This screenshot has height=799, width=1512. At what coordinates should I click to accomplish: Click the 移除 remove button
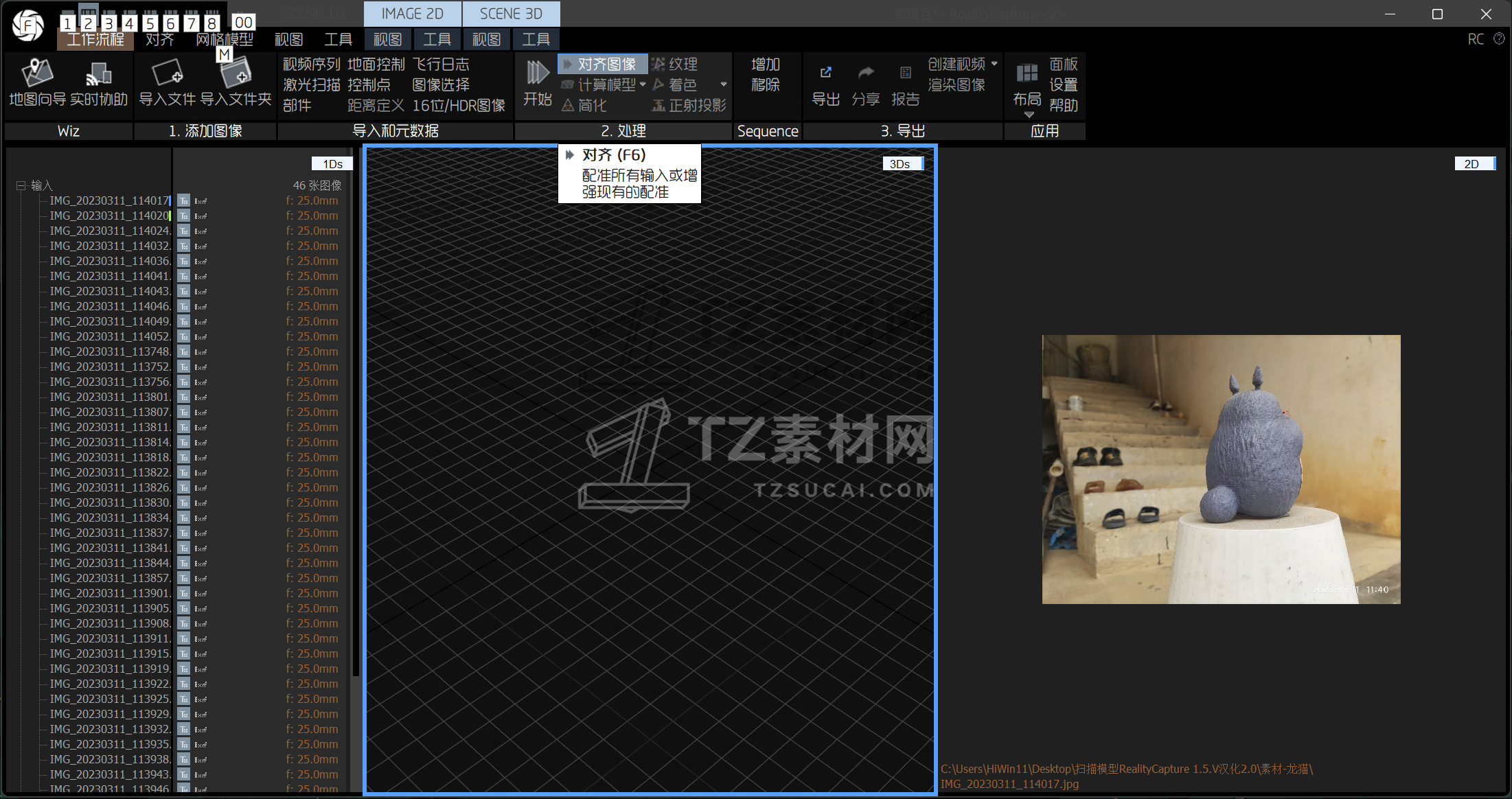click(x=766, y=84)
